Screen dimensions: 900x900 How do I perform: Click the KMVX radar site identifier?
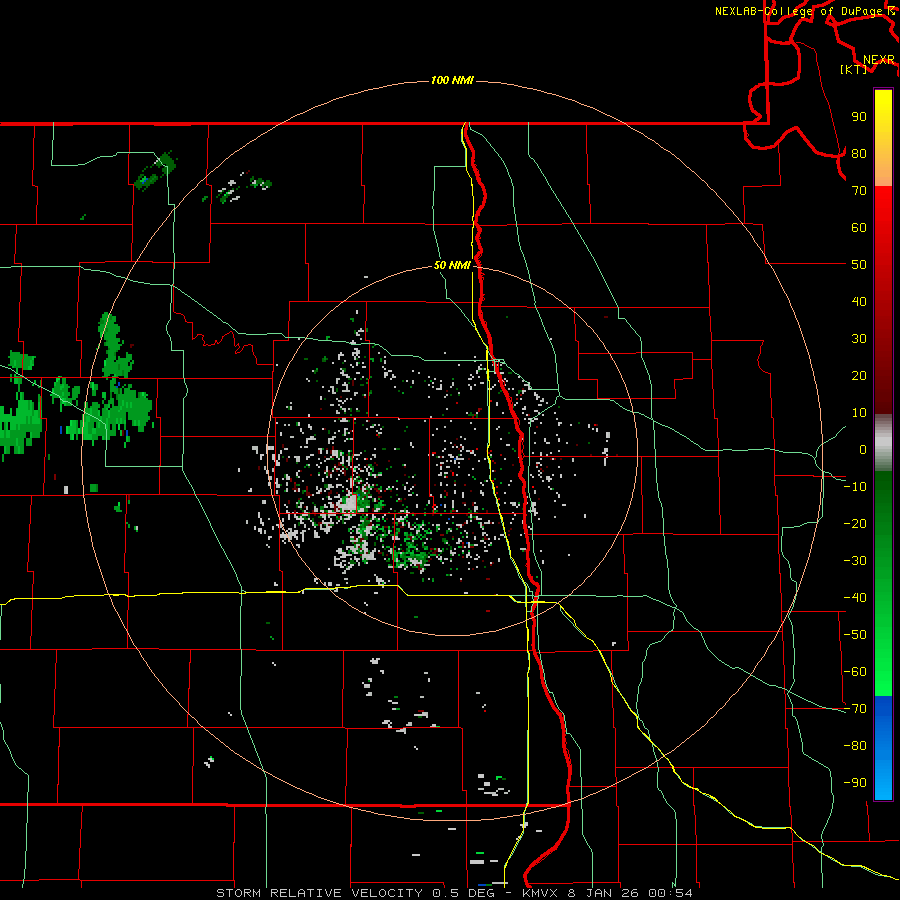[x=541, y=893]
